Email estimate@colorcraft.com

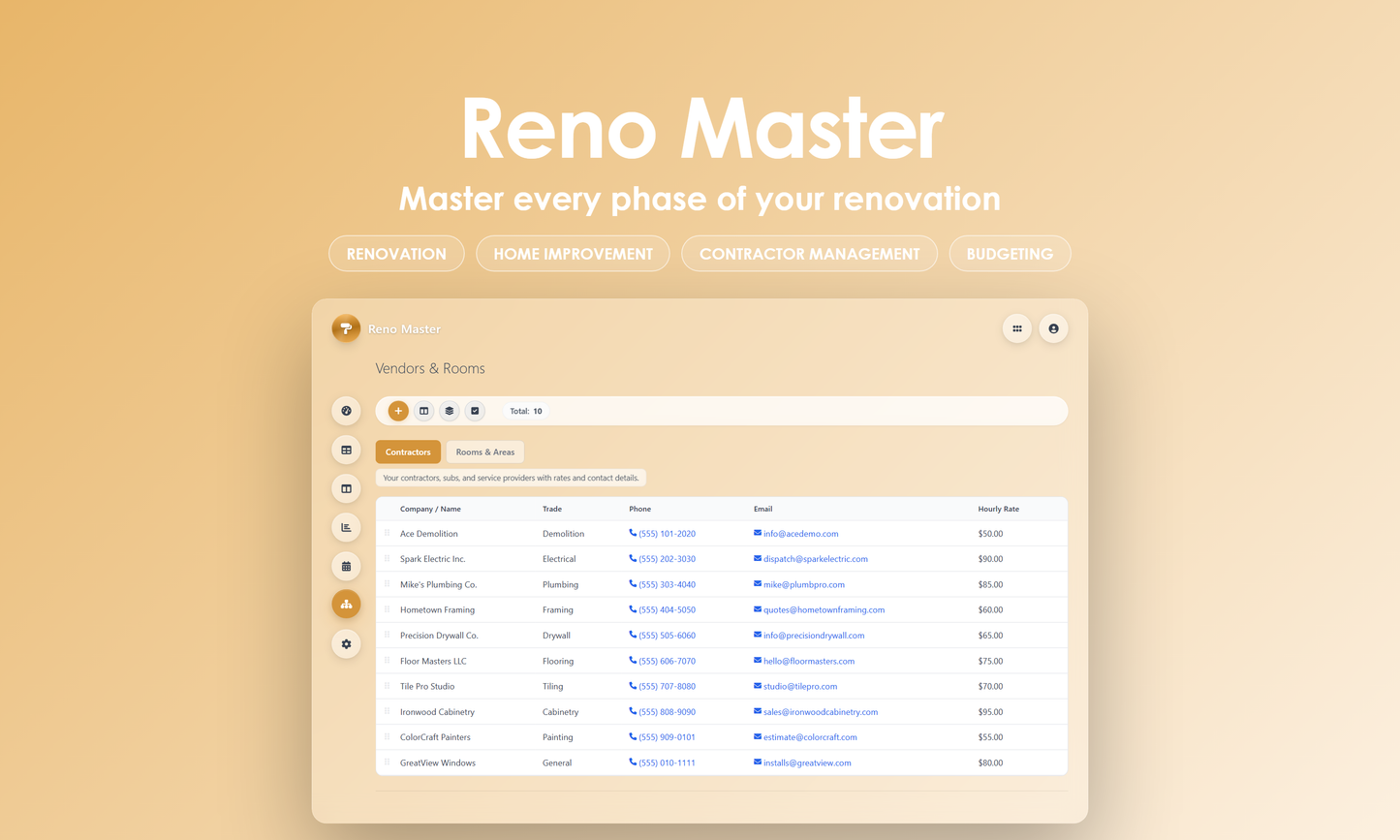[805, 737]
